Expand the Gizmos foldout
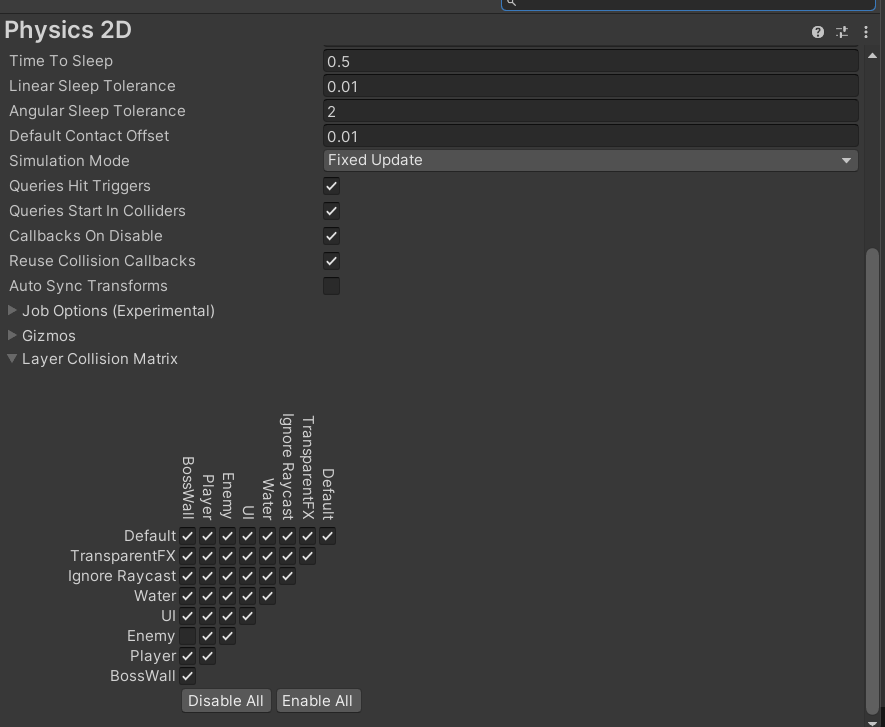 [x=12, y=335]
